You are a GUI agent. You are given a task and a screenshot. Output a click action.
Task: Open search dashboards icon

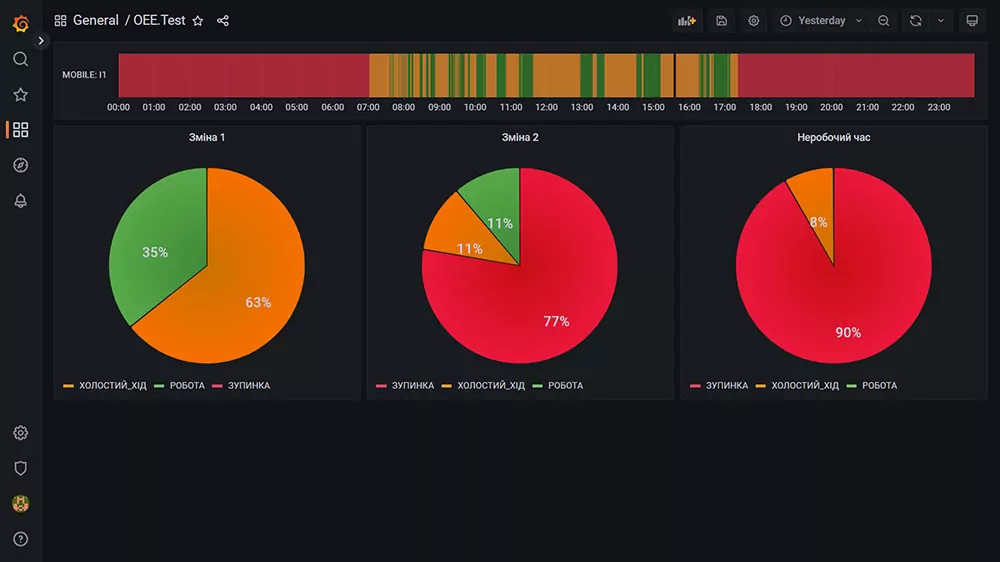point(20,59)
